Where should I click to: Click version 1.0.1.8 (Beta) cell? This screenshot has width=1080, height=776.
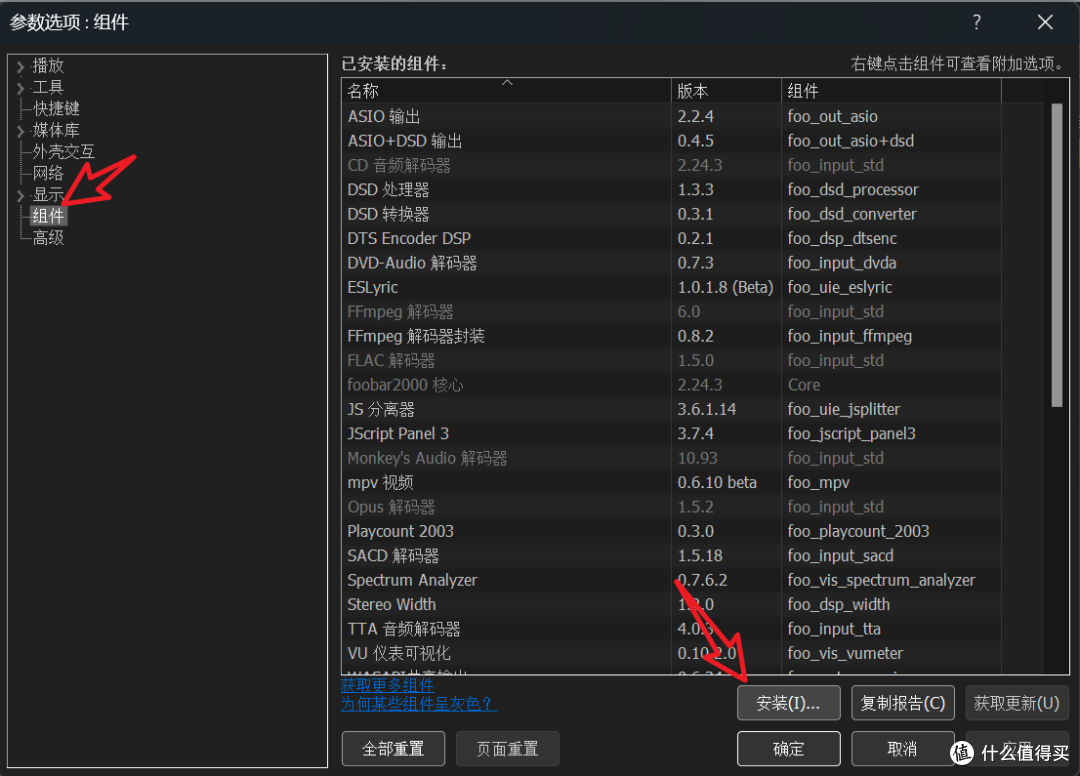725,287
